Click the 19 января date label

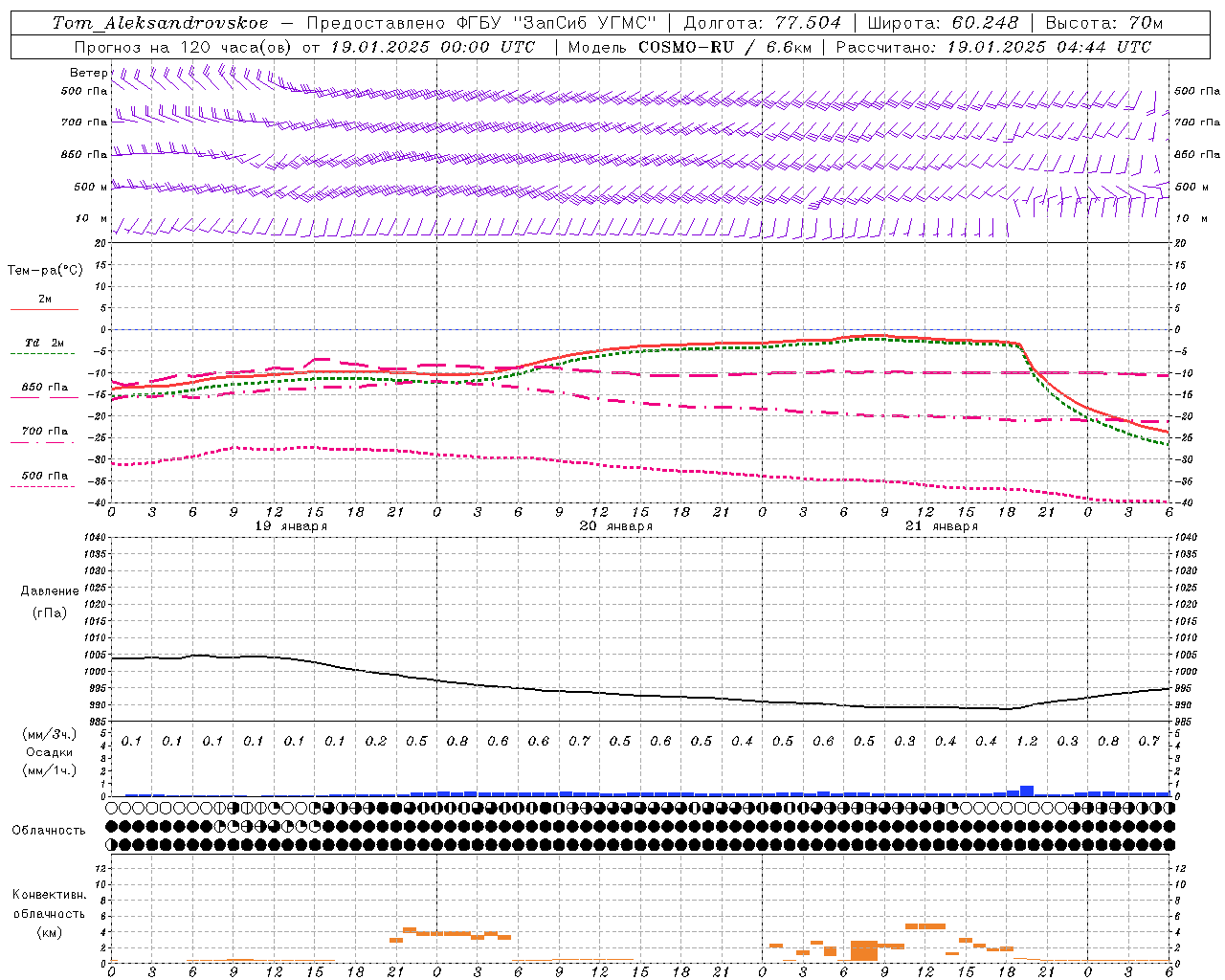291,526
